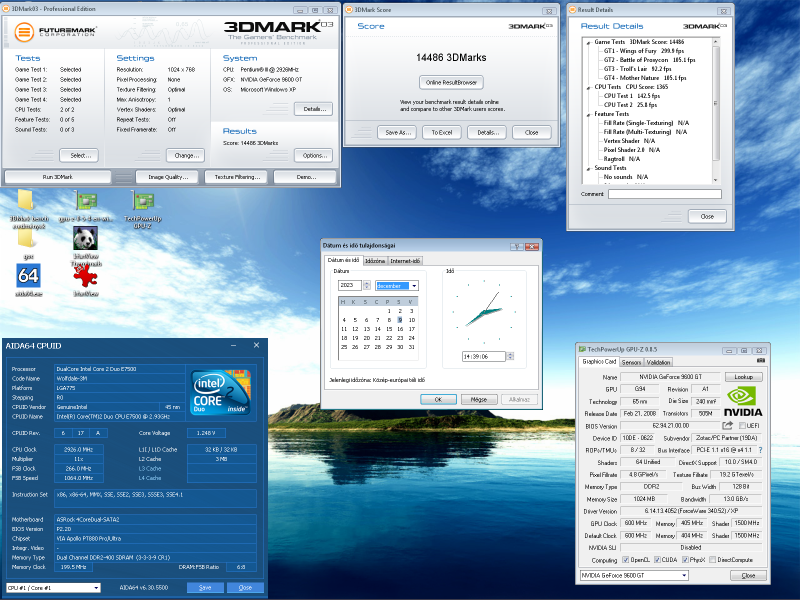Minimize the AIDA64 CPUID window
800x600 pixels.
[233, 345]
